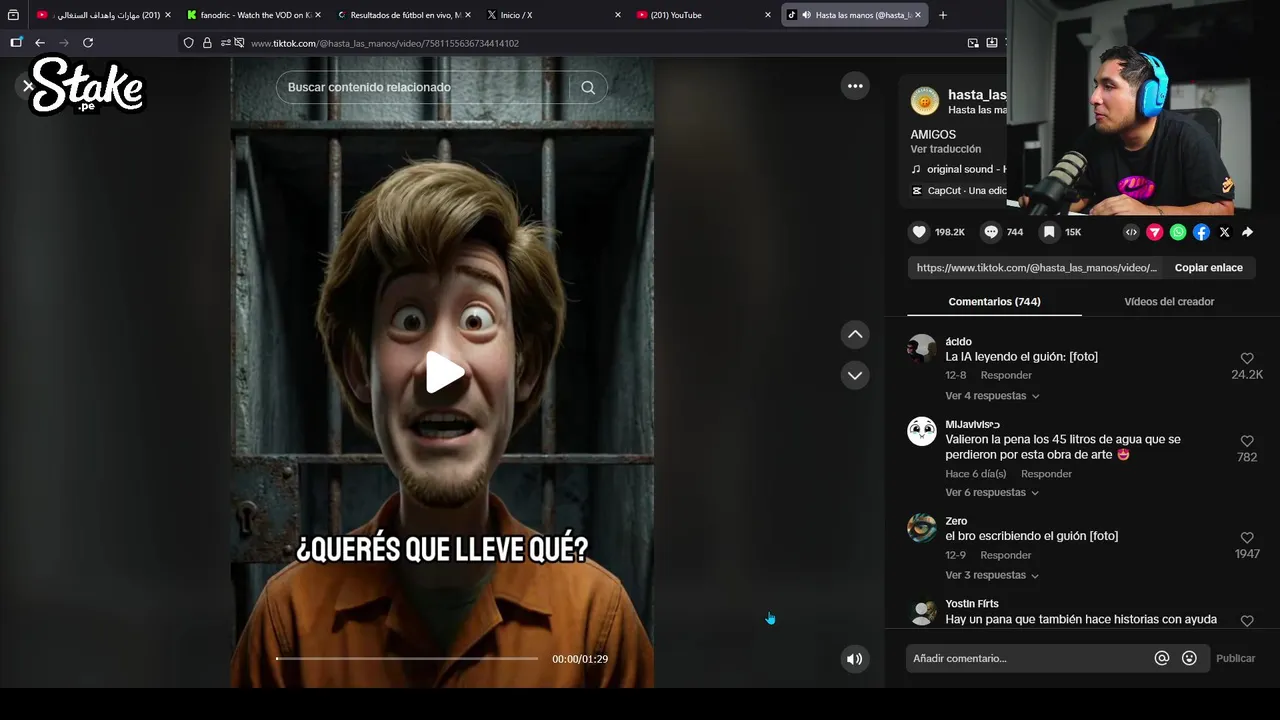Reply to Zero's comment
1280x720 pixels.
click(1006, 555)
